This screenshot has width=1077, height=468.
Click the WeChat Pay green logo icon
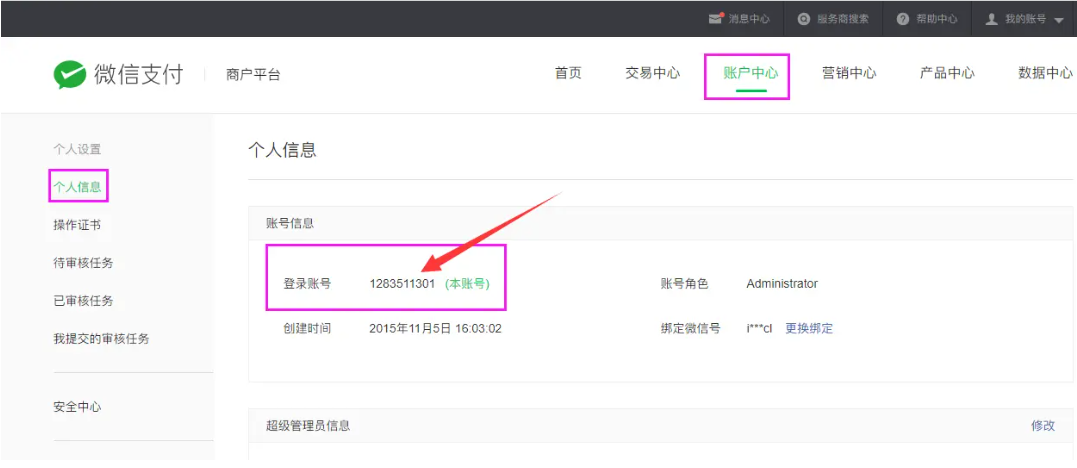(x=69, y=75)
